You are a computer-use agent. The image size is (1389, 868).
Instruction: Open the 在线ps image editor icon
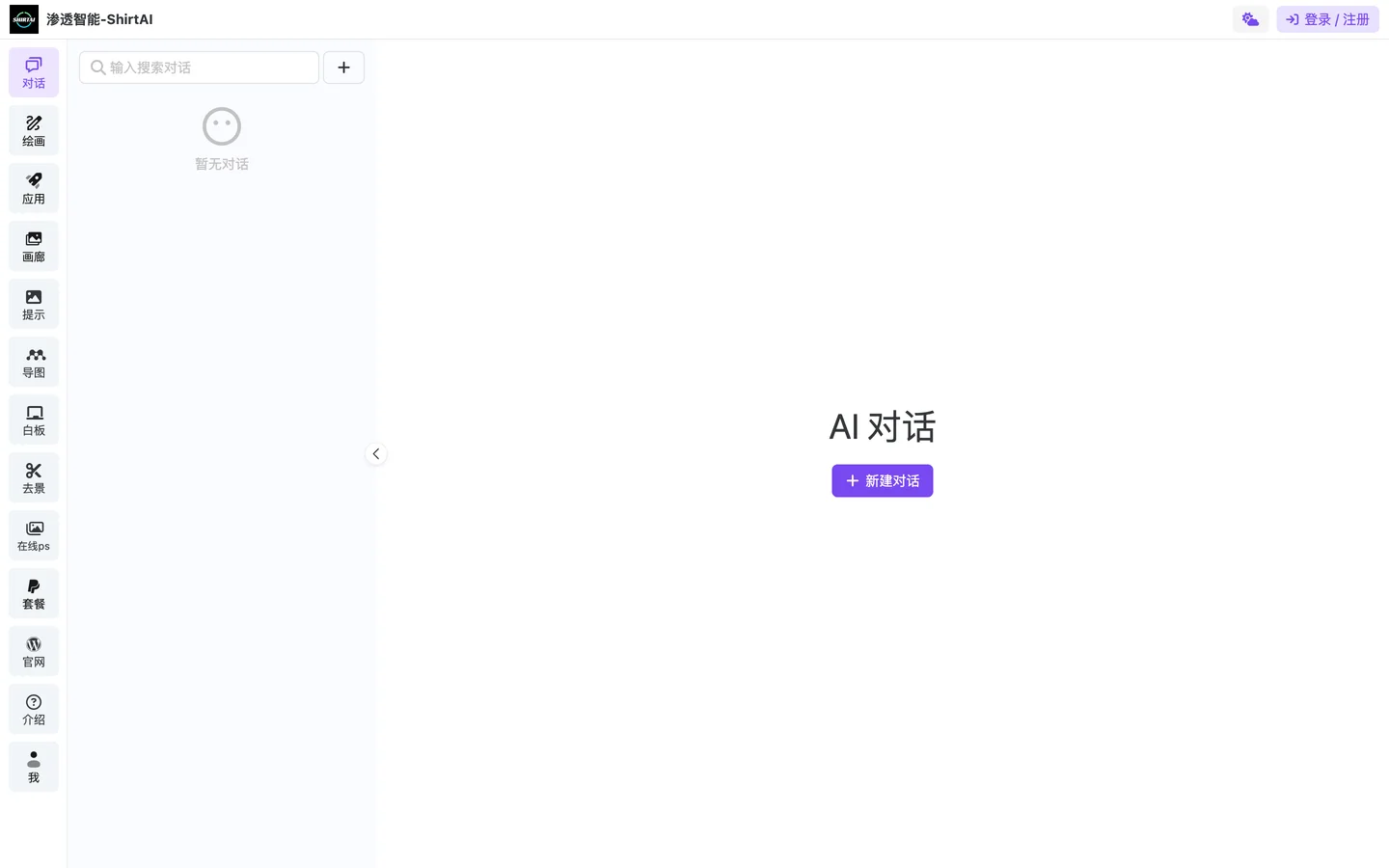(x=34, y=535)
